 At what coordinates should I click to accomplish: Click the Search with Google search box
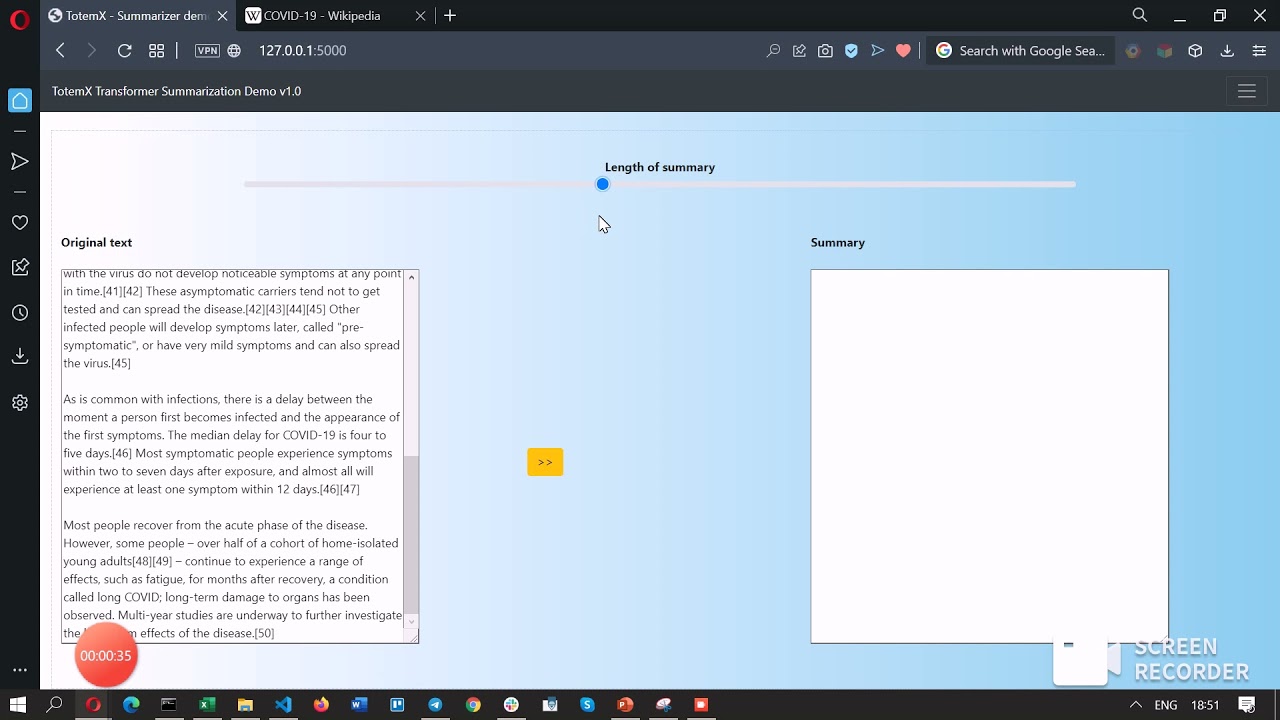pyautogui.click(x=1021, y=50)
